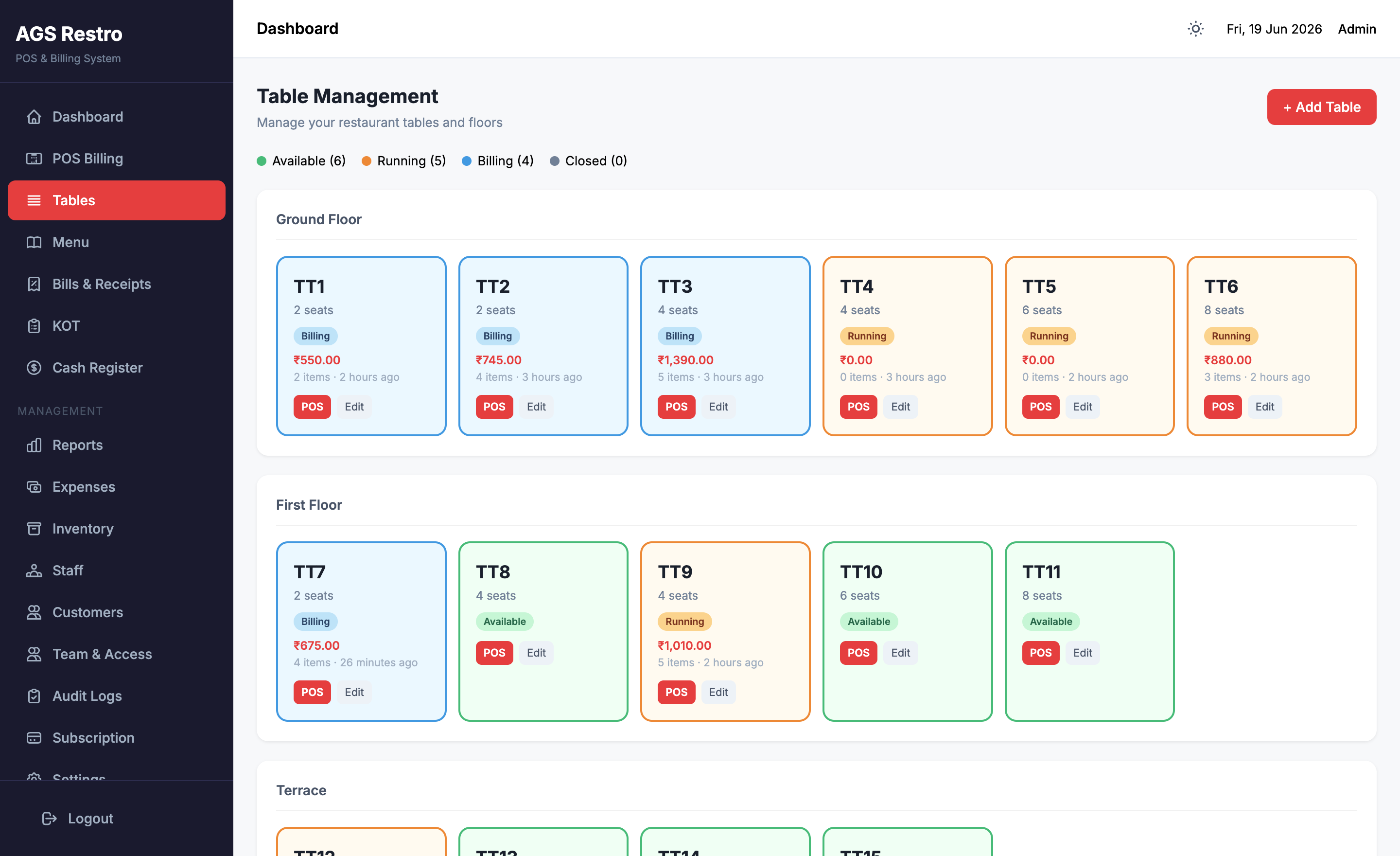This screenshot has width=1400, height=856.
Task: Edit table TT8
Action: click(536, 653)
